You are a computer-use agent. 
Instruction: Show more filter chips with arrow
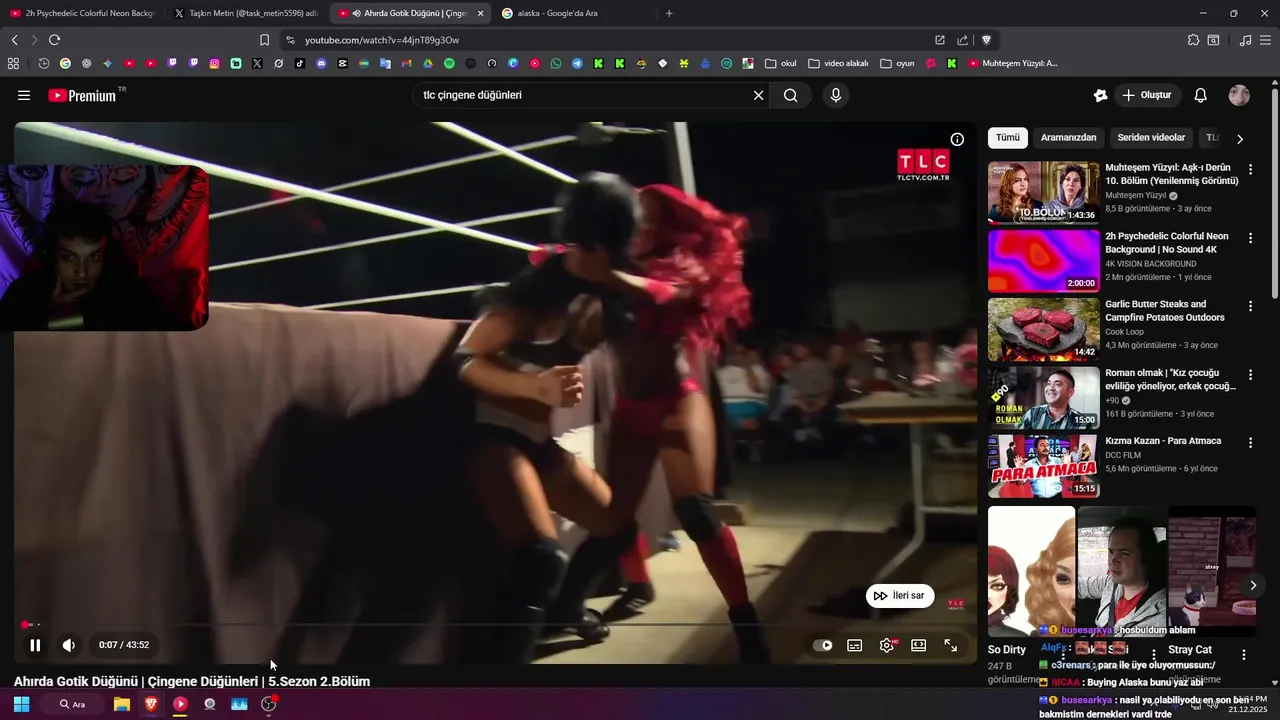pos(1240,139)
